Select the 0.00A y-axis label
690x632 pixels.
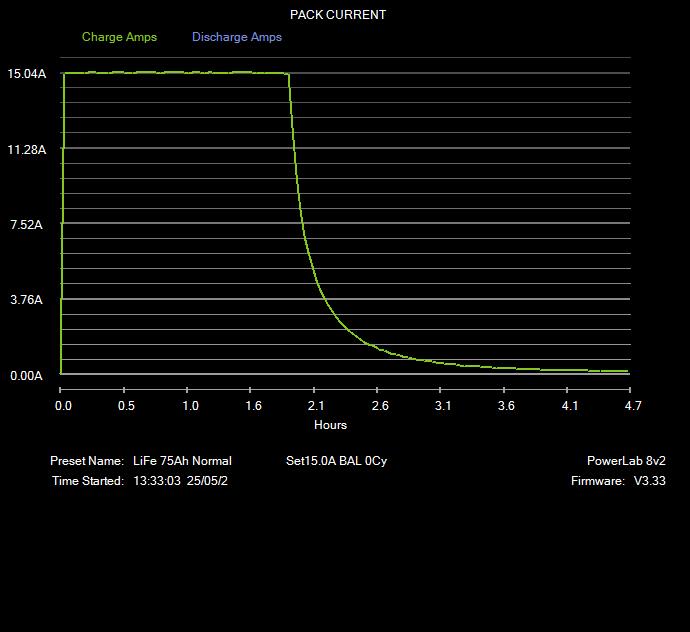pyautogui.click(x=26, y=376)
